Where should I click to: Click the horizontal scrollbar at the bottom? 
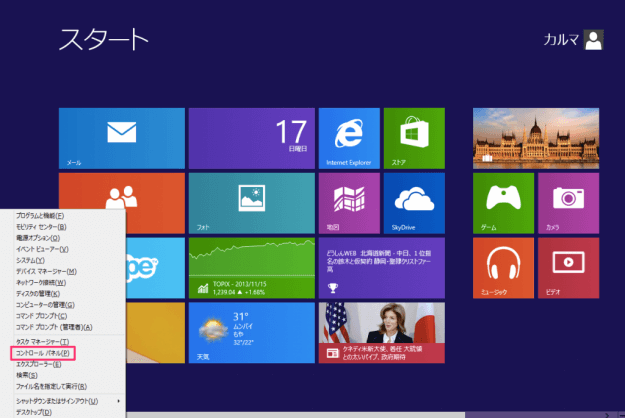[295, 415]
